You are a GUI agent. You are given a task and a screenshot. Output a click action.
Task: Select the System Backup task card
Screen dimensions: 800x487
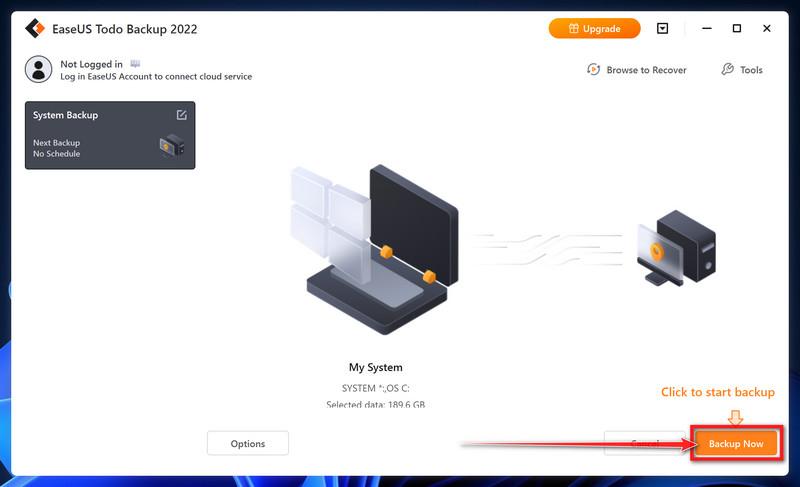[110, 135]
